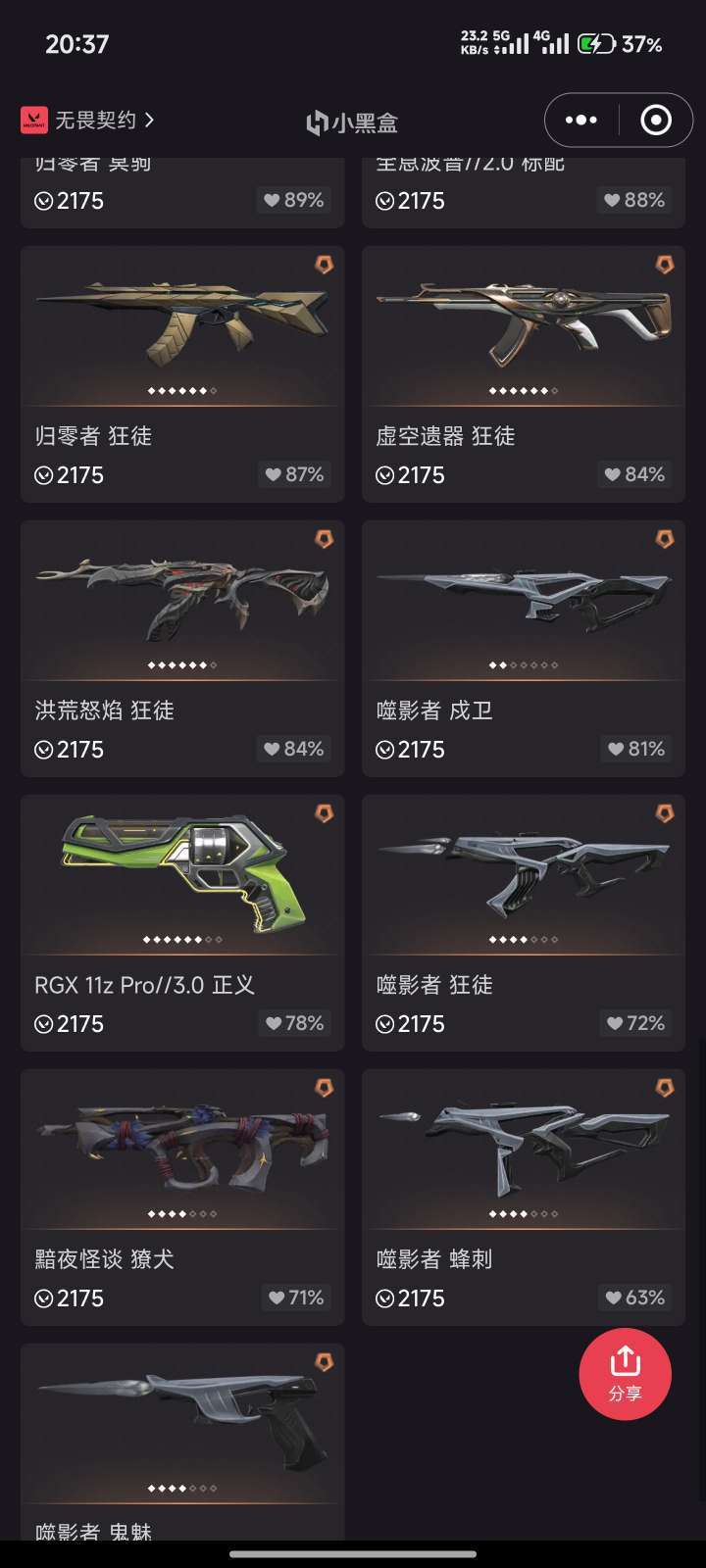Open the 噬影者 戍卫 skin card
This screenshot has width=706, height=1568.
524,649
